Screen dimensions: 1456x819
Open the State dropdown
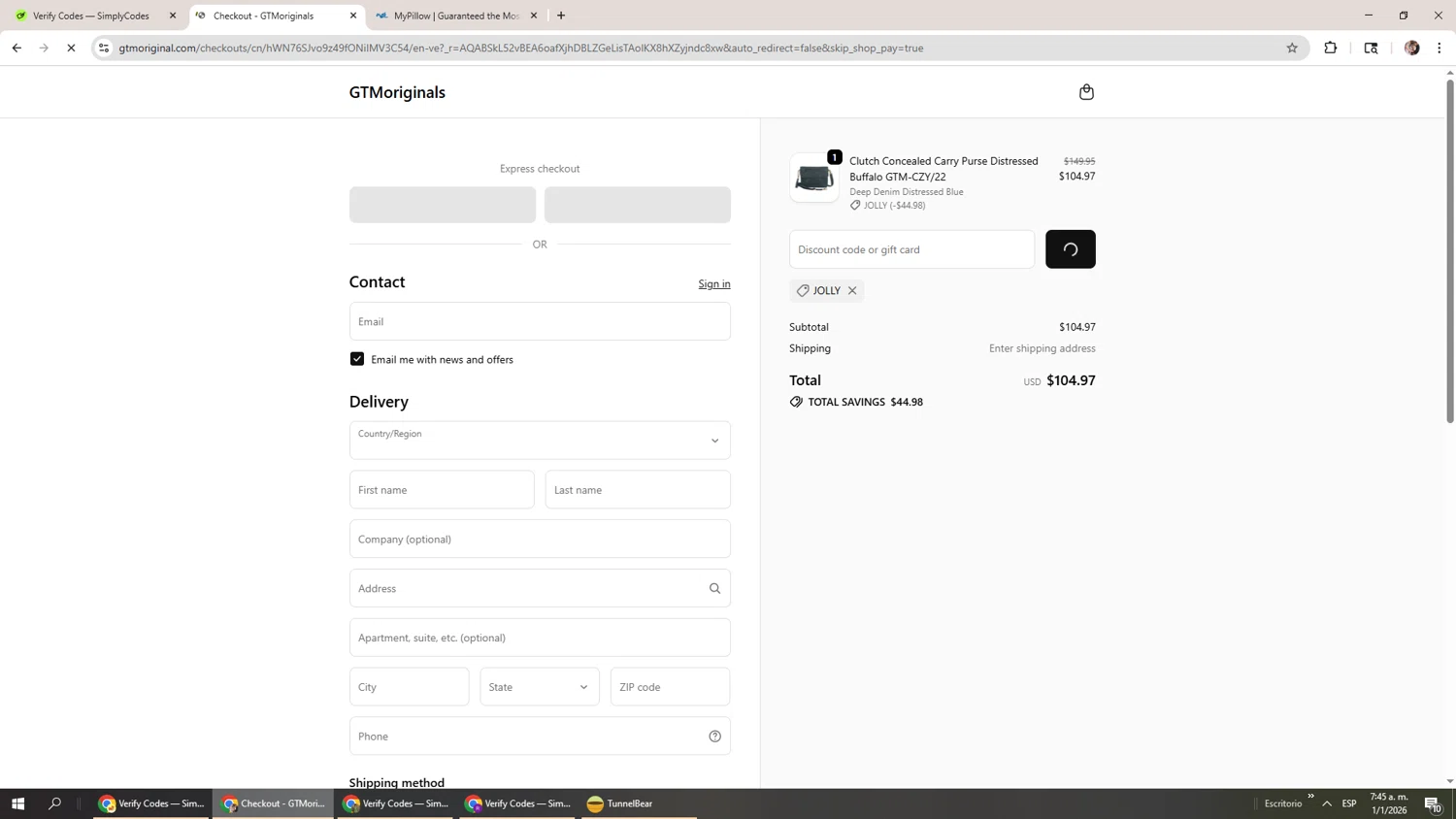point(540,687)
